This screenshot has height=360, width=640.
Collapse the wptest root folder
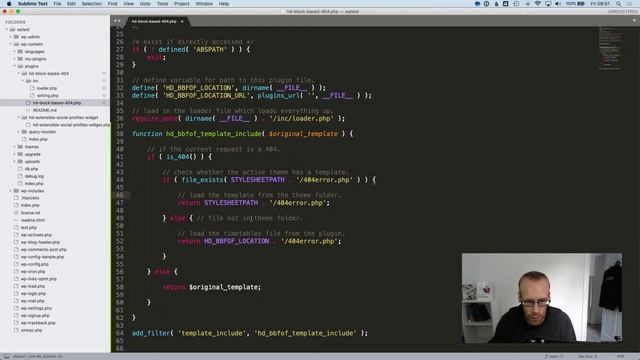(x=7, y=29)
